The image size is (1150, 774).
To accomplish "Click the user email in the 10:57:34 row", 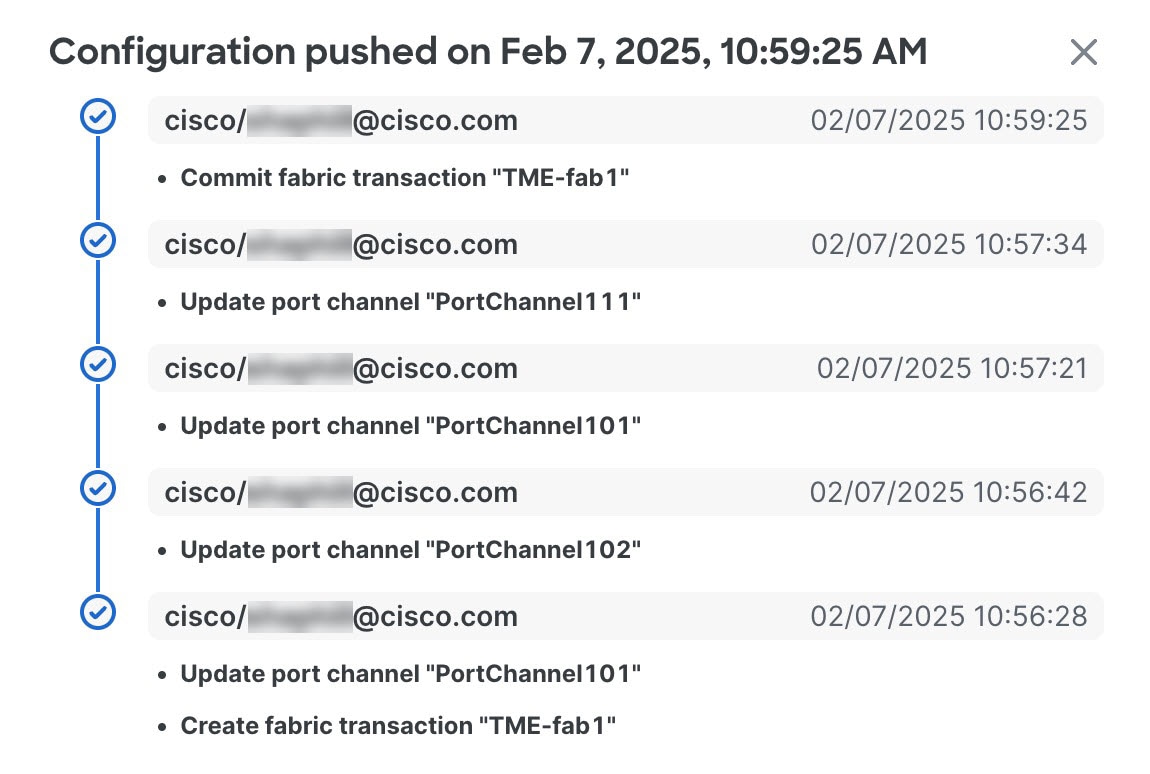I will 341,244.
